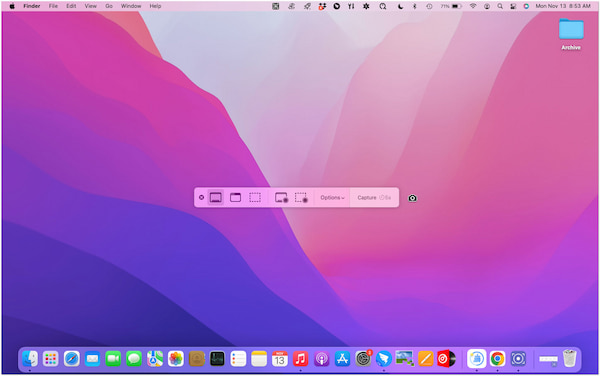Open Control Center in menu bar

click(513, 6)
